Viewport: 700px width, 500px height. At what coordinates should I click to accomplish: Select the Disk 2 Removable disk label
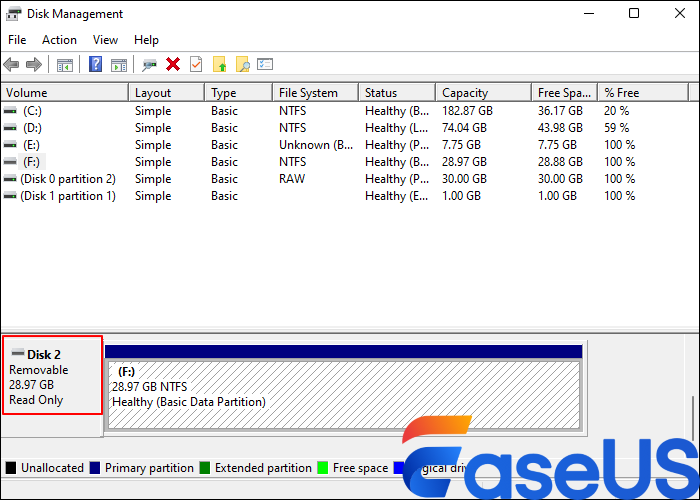(x=52, y=375)
